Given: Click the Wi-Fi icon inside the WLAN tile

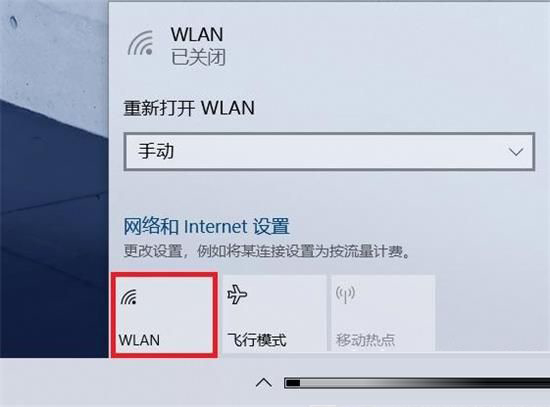Looking at the screenshot, I should pyautogui.click(x=128, y=296).
